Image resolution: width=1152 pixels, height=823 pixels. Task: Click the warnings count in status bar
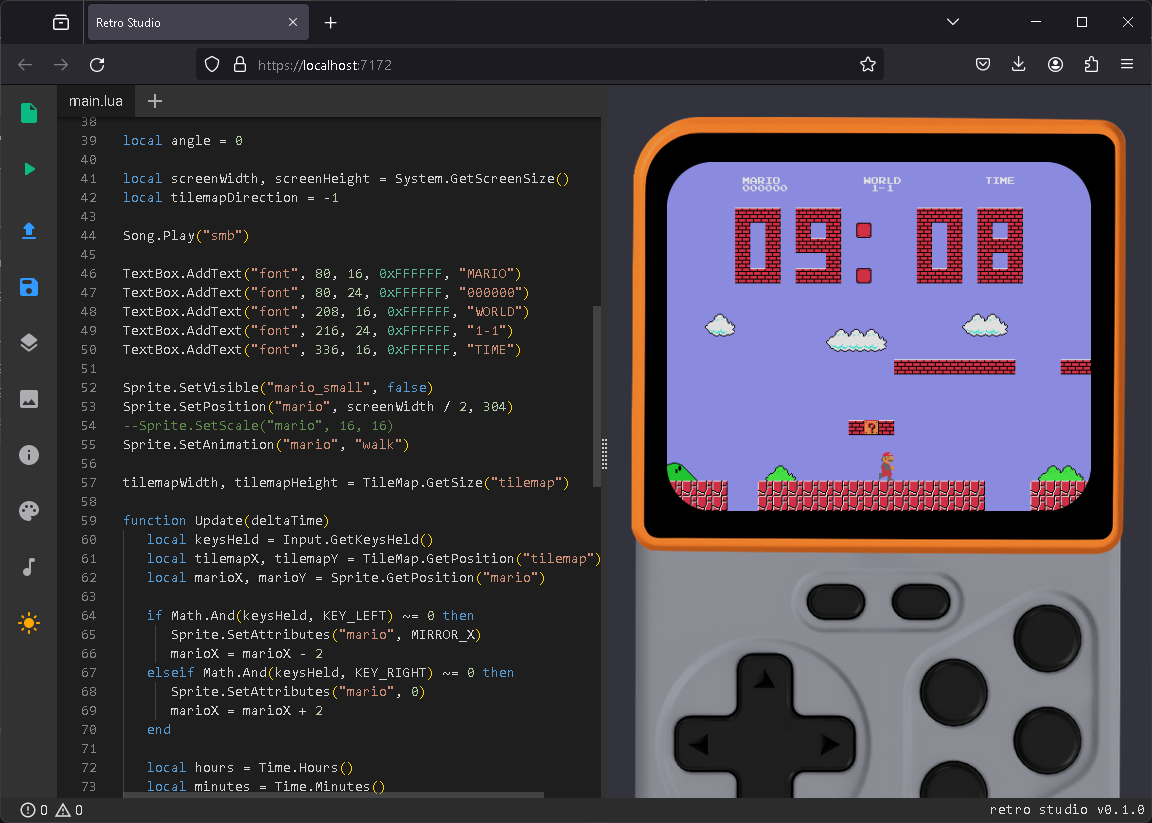tap(70, 810)
